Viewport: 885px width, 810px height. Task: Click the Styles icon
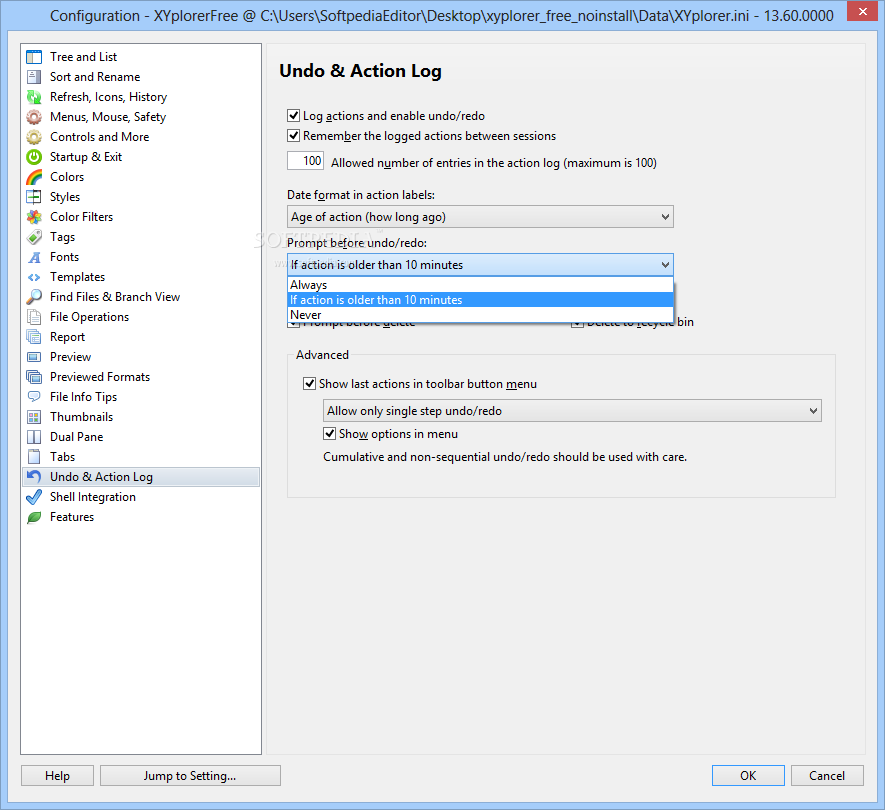[34, 197]
